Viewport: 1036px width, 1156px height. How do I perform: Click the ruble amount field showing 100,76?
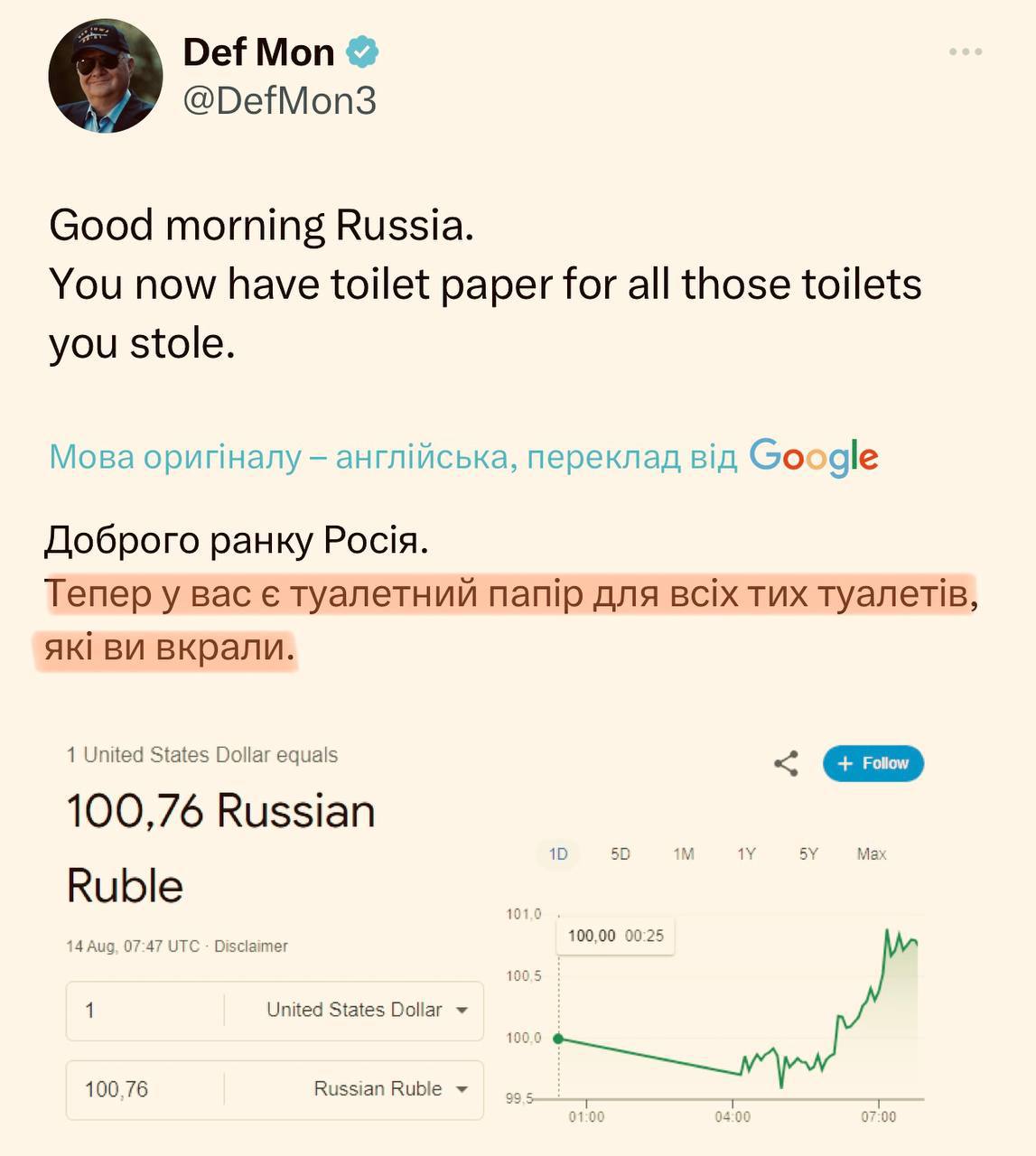point(145,1089)
